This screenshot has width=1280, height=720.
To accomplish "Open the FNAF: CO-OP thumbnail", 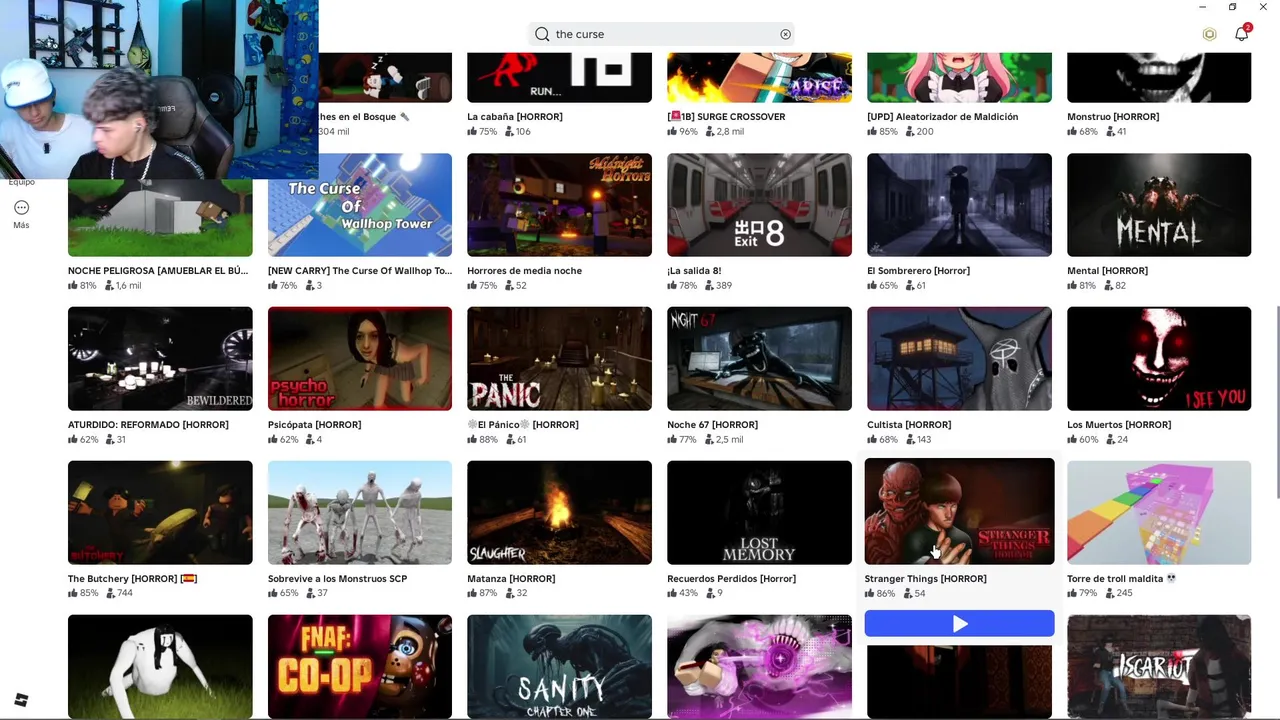I will point(360,666).
